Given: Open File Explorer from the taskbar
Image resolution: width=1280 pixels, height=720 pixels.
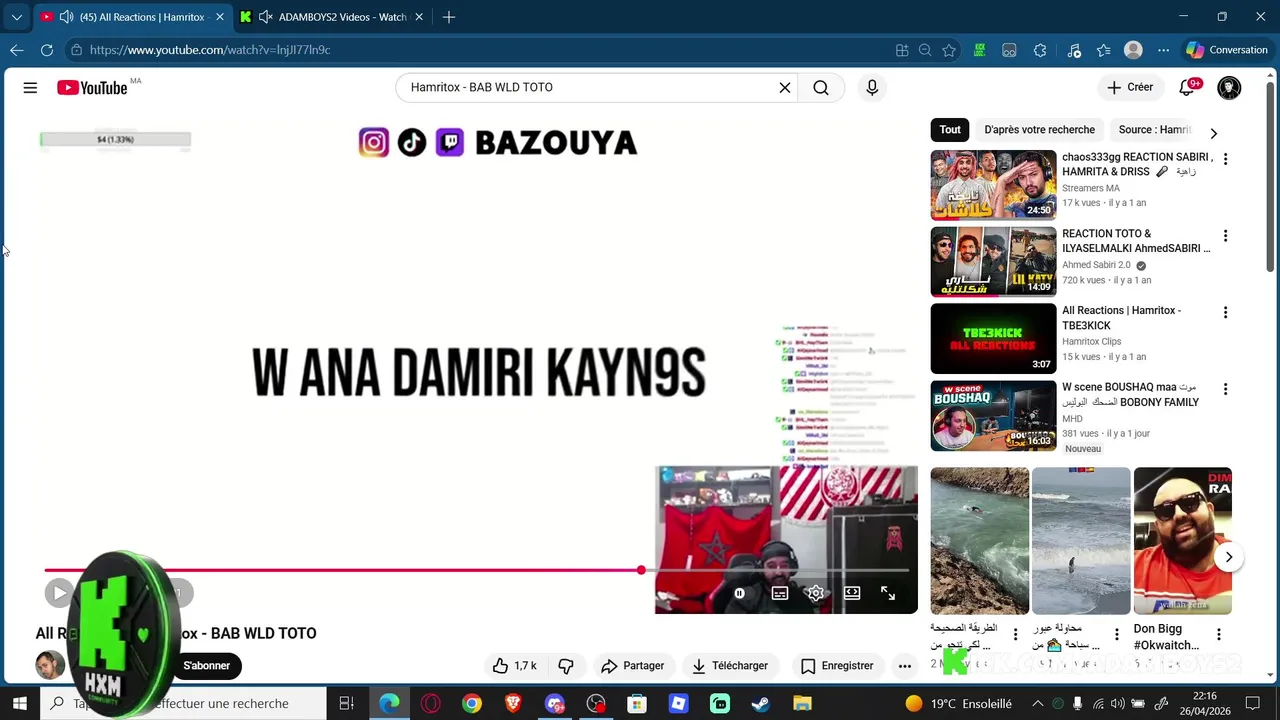Looking at the screenshot, I should pyautogui.click(x=802, y=703).
